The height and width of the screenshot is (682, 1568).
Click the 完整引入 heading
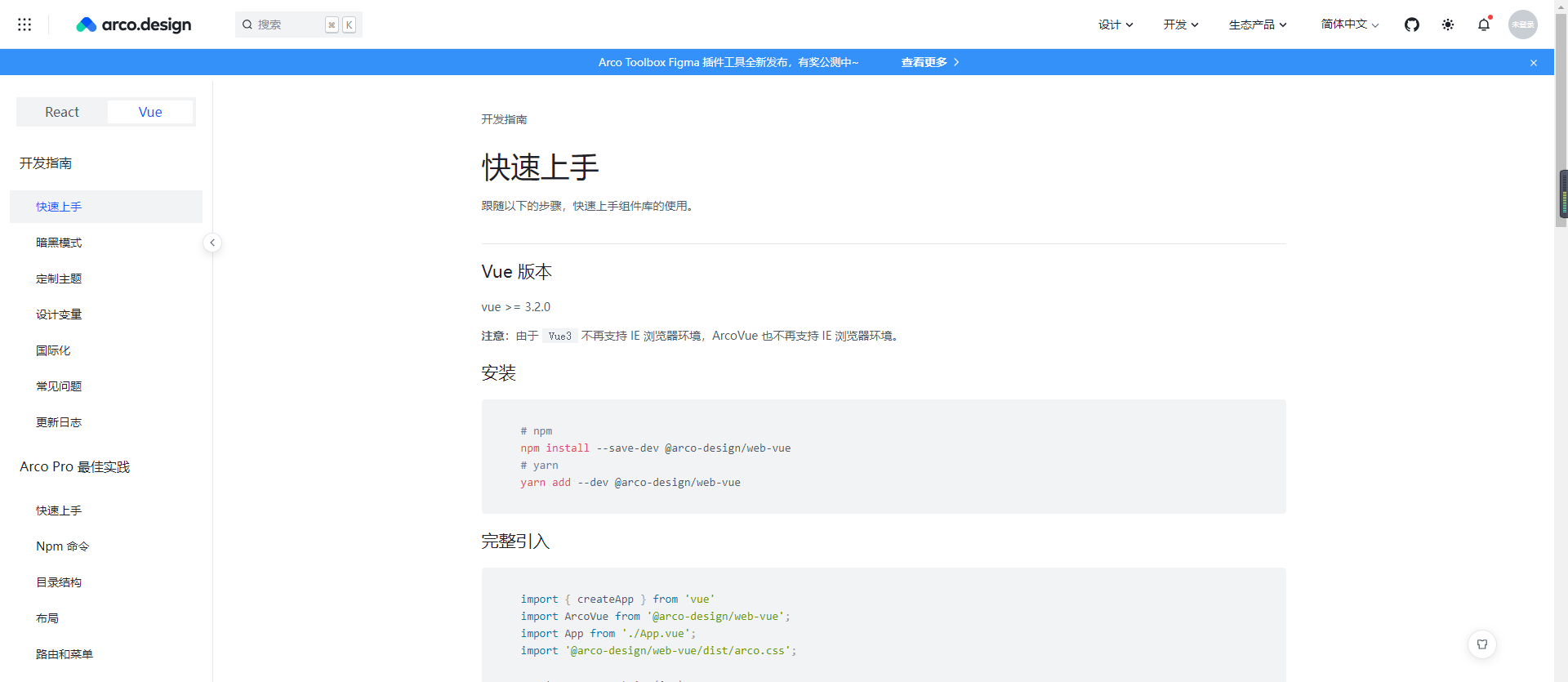(x=515, y=542)
